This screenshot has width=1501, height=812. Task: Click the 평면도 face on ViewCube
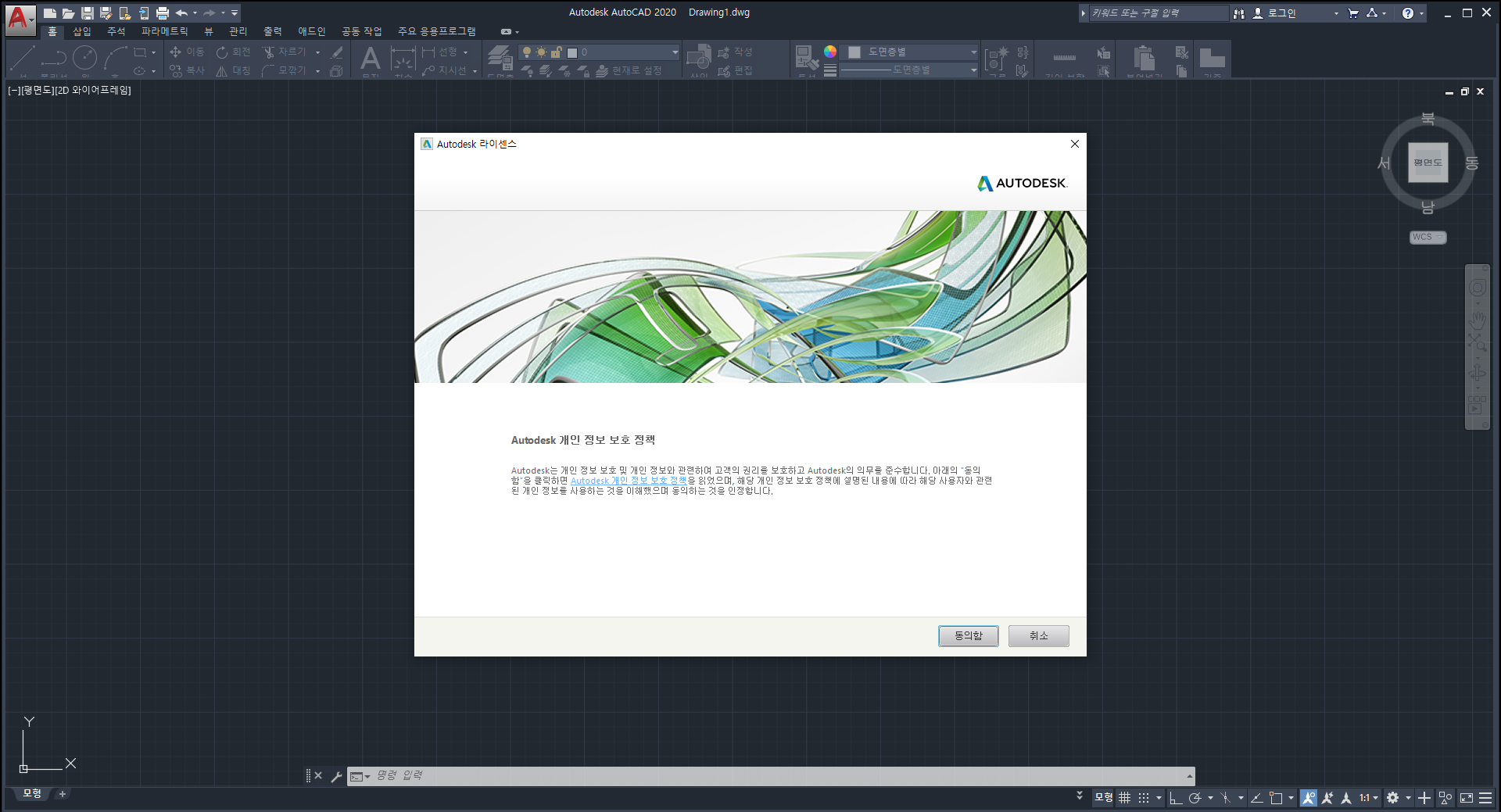click(x=1428, y=163)
